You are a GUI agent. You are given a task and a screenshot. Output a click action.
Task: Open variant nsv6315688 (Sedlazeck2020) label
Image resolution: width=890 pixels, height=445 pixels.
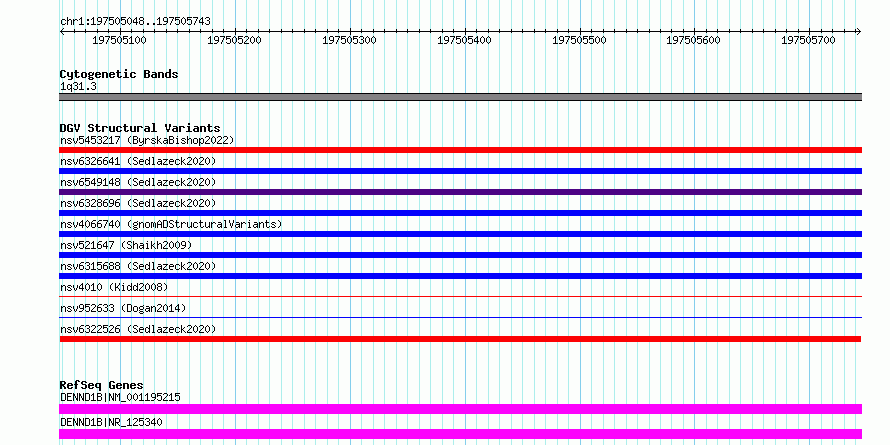pos(138,266)
